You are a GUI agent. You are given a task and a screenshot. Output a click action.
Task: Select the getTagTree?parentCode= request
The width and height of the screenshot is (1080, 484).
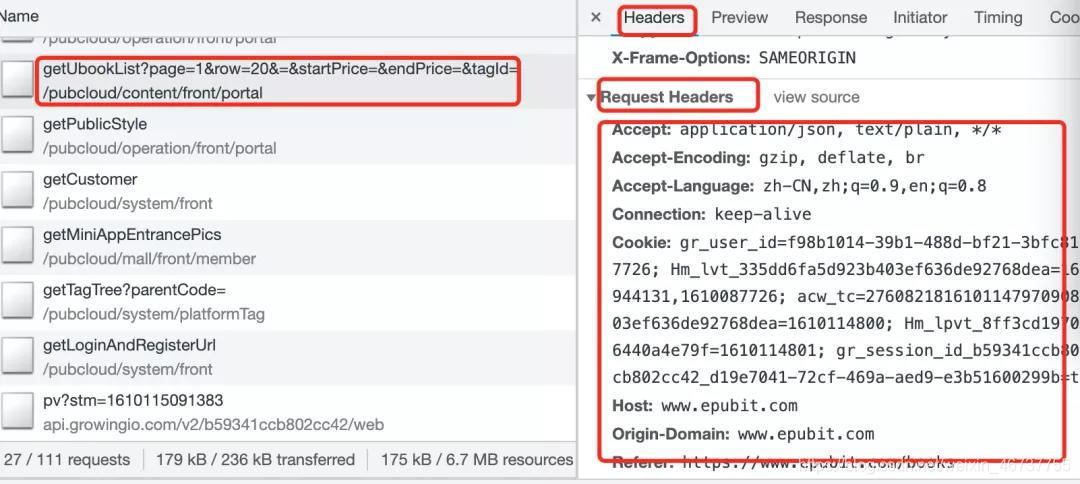click(288, 302)
